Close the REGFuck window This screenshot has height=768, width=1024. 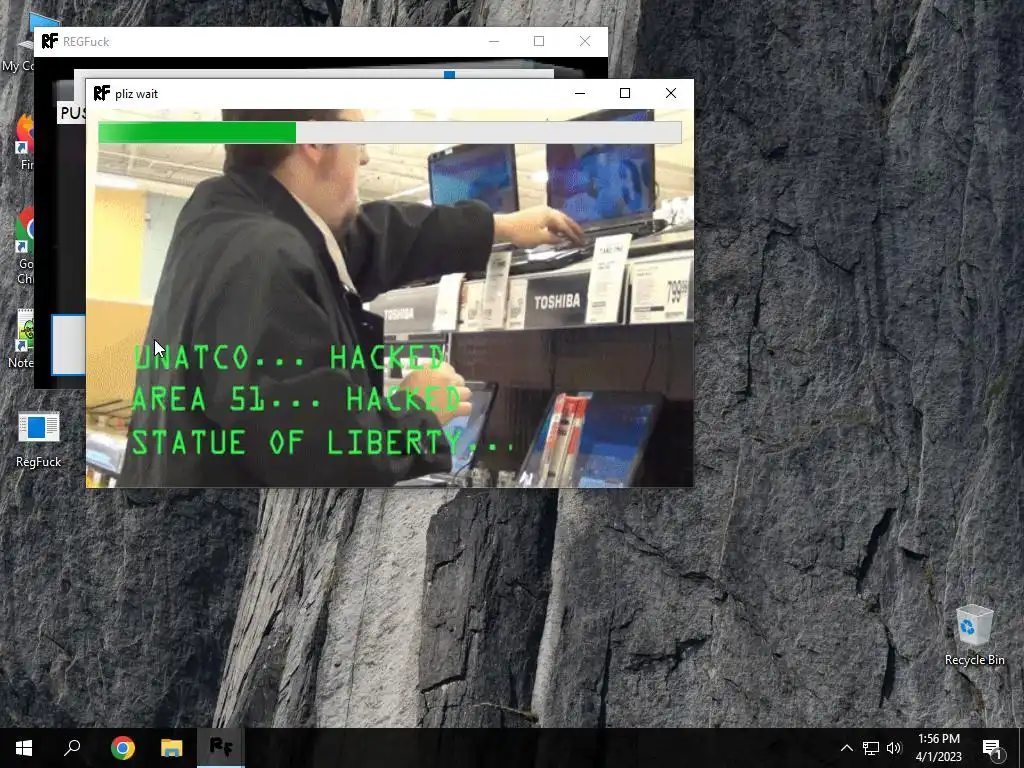584,41
